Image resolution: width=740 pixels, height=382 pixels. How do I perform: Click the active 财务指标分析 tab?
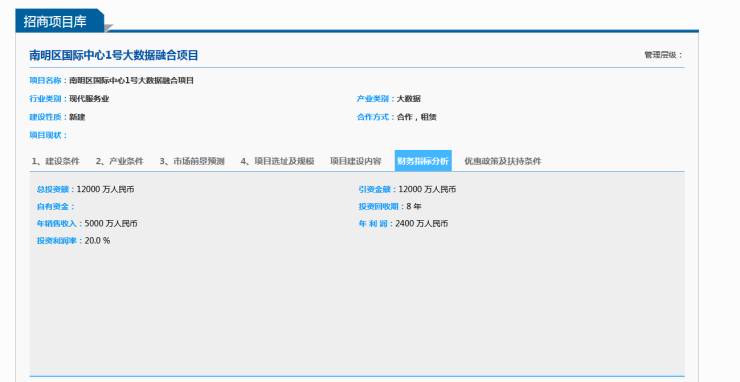pos(423,161)
